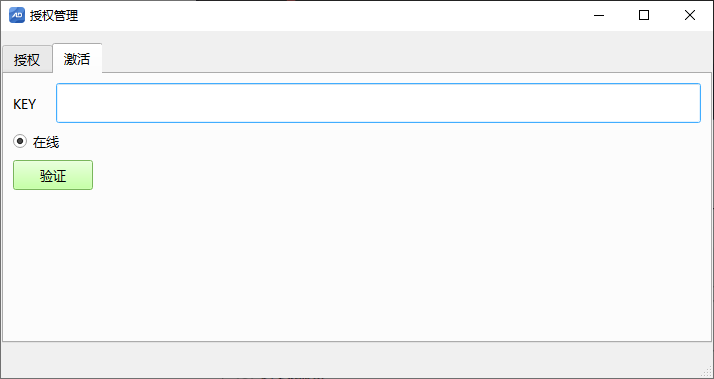Click blank panel area below 验证 button

point(355,264)
